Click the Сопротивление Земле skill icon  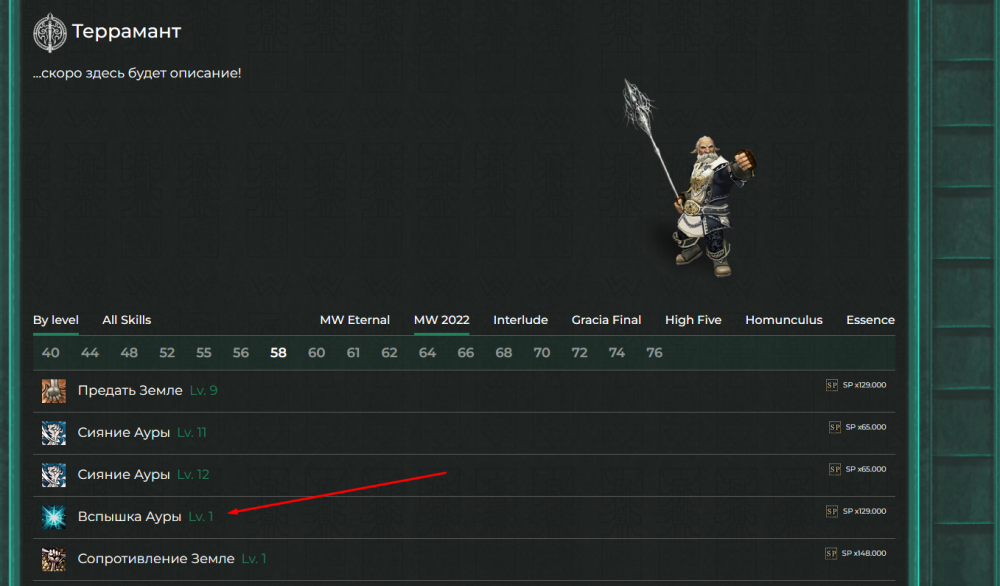[x=54, y=559]
